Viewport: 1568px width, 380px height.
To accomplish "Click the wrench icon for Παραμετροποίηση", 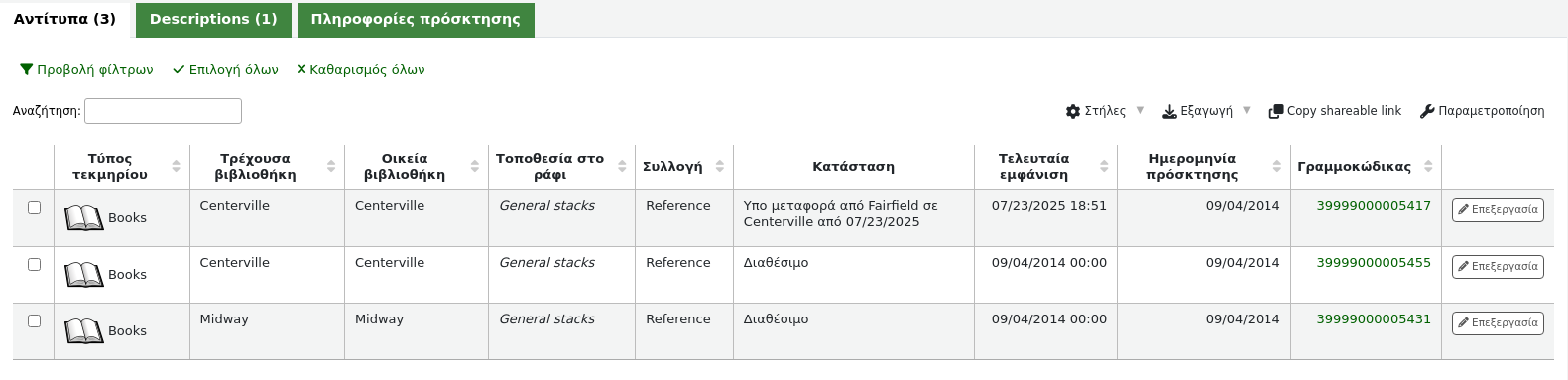I will click(1427, 111).
